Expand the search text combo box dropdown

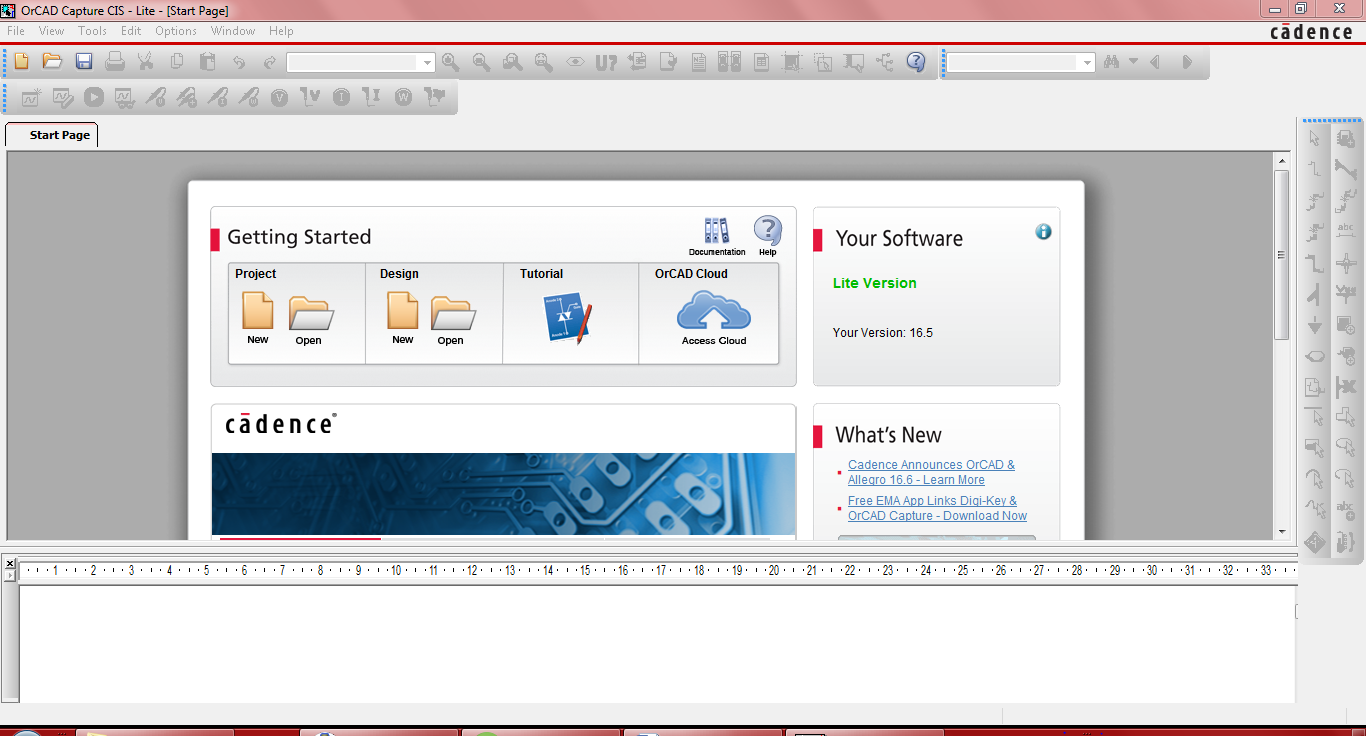(1087, 62)
